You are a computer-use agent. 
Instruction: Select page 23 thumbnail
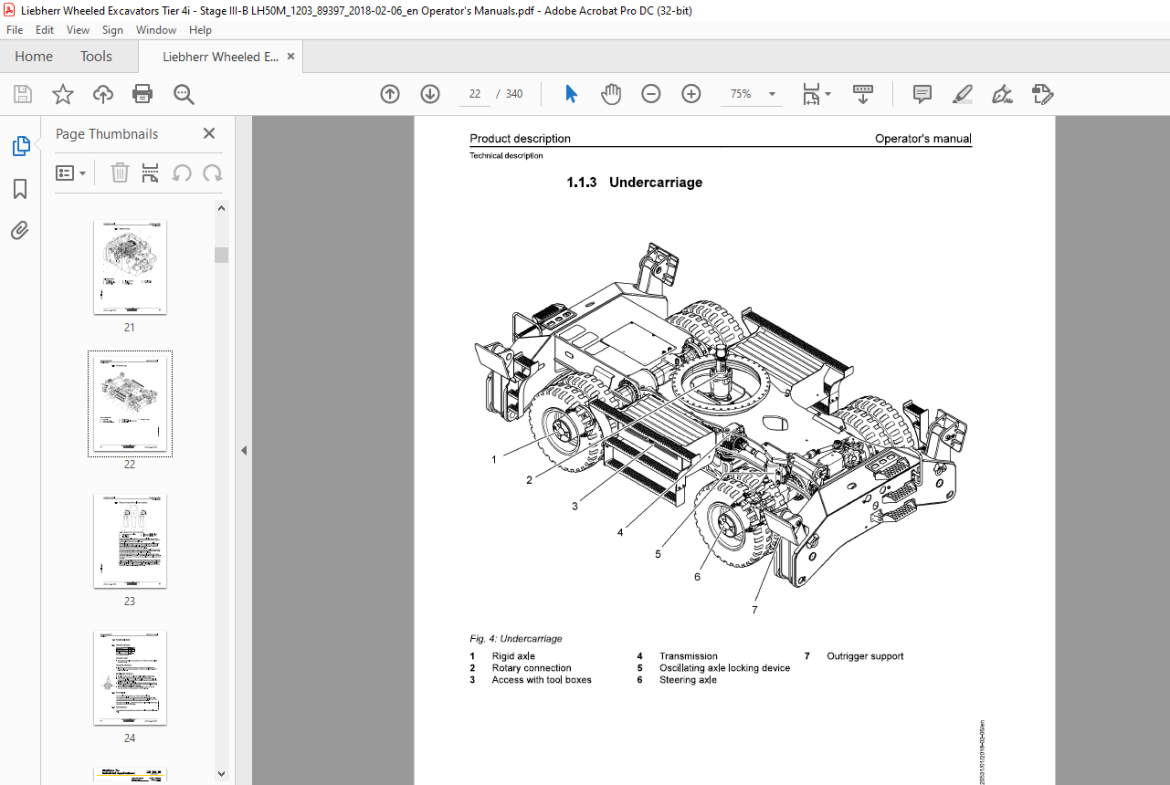tap(130, 541)
